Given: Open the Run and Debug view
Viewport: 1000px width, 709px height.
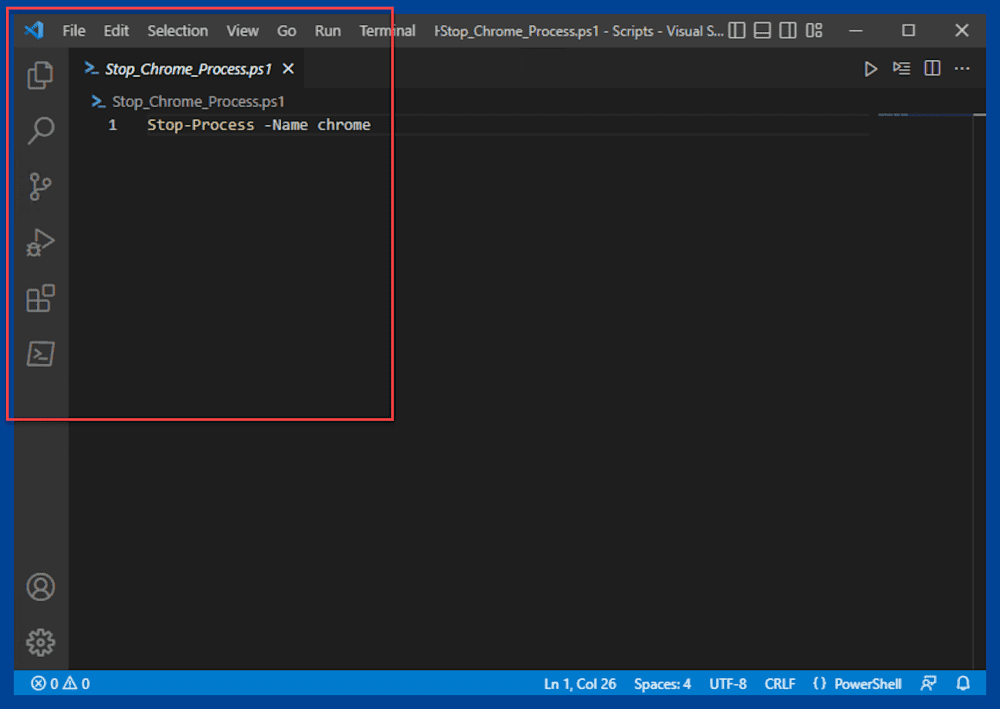Looking at the screenshot, I should click(41, 242).
